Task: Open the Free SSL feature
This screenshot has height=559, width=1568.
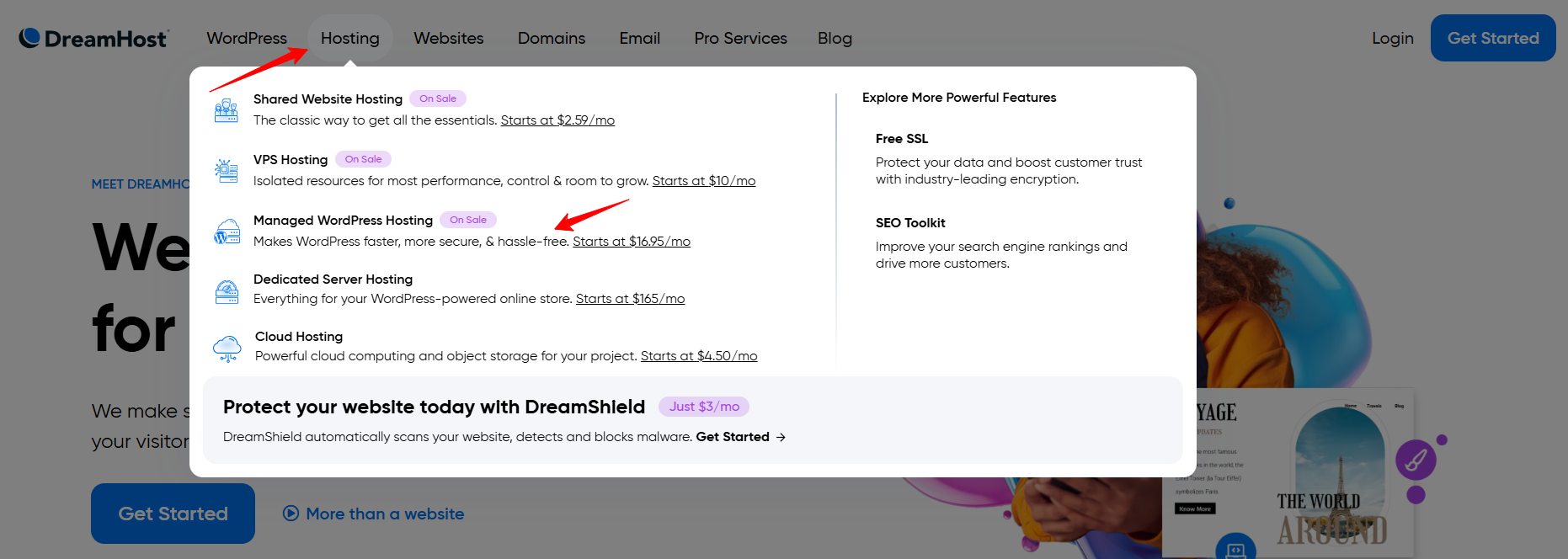Action: [x=902, y=139]
